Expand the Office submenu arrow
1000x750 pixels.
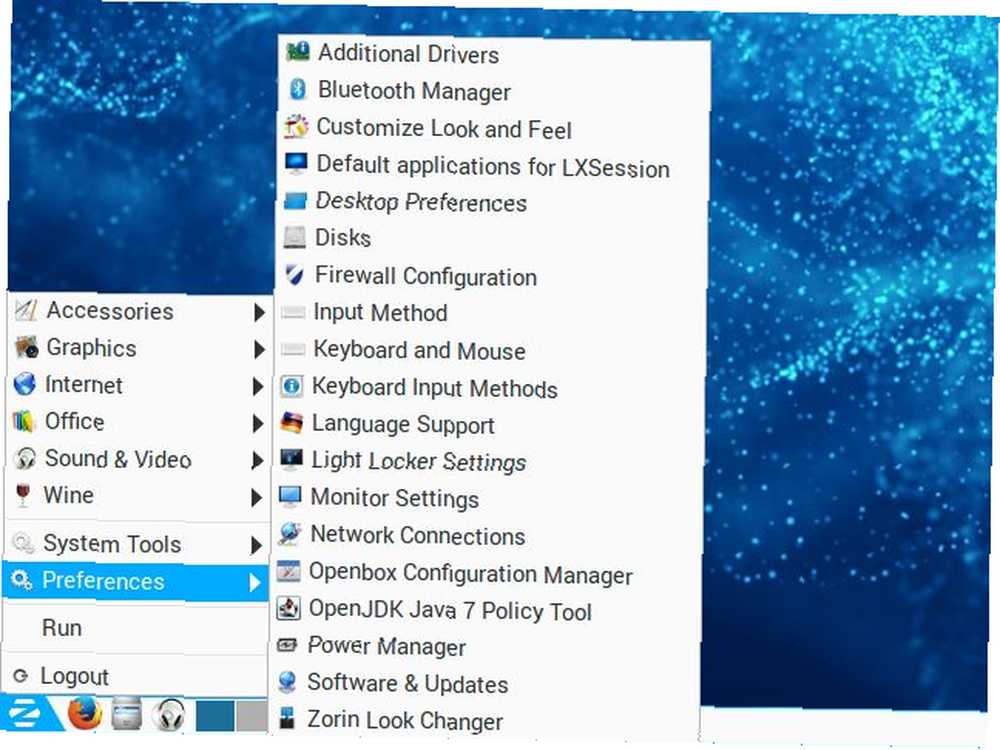[258, 423]
